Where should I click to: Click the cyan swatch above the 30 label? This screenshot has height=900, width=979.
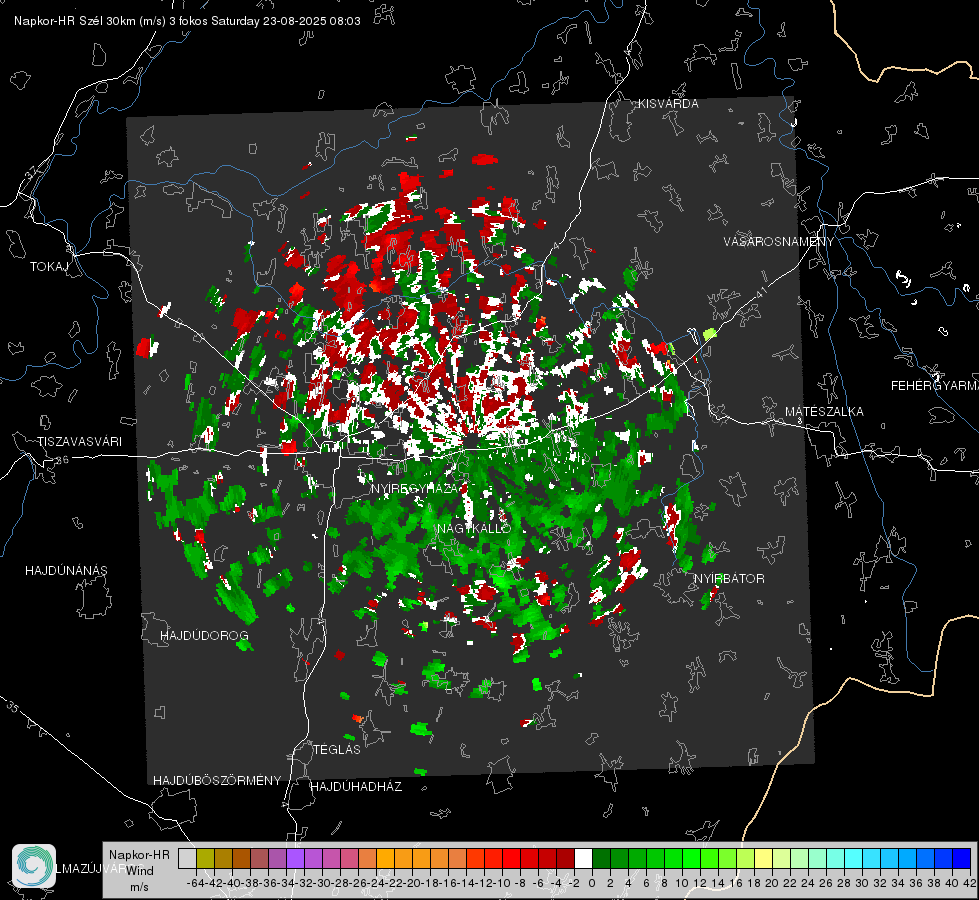(854, 858)
